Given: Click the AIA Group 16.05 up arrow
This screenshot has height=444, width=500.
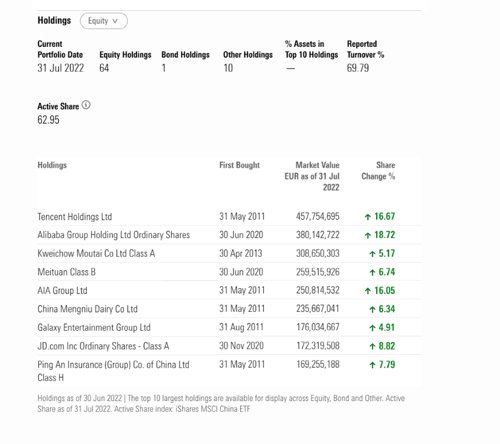Looking at the screenshot, I should (x=368, y=291).
